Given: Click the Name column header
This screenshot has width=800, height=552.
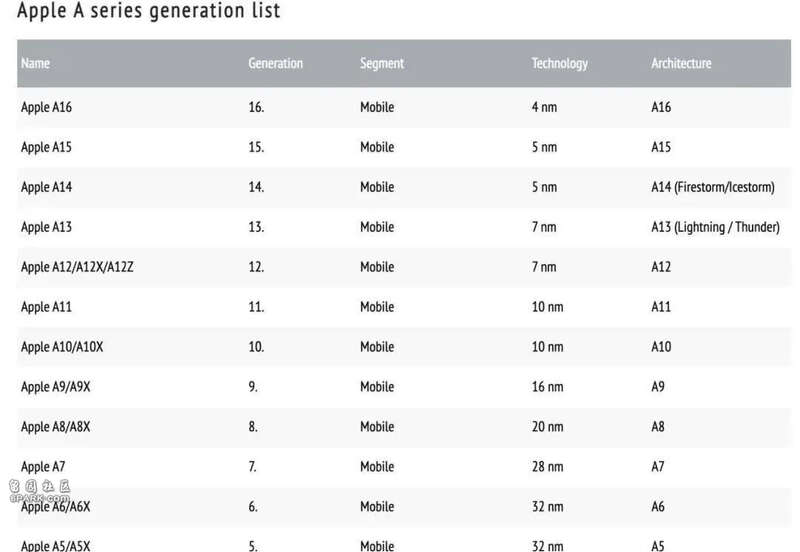Looking at the screenshot, I should pos(35,63).
